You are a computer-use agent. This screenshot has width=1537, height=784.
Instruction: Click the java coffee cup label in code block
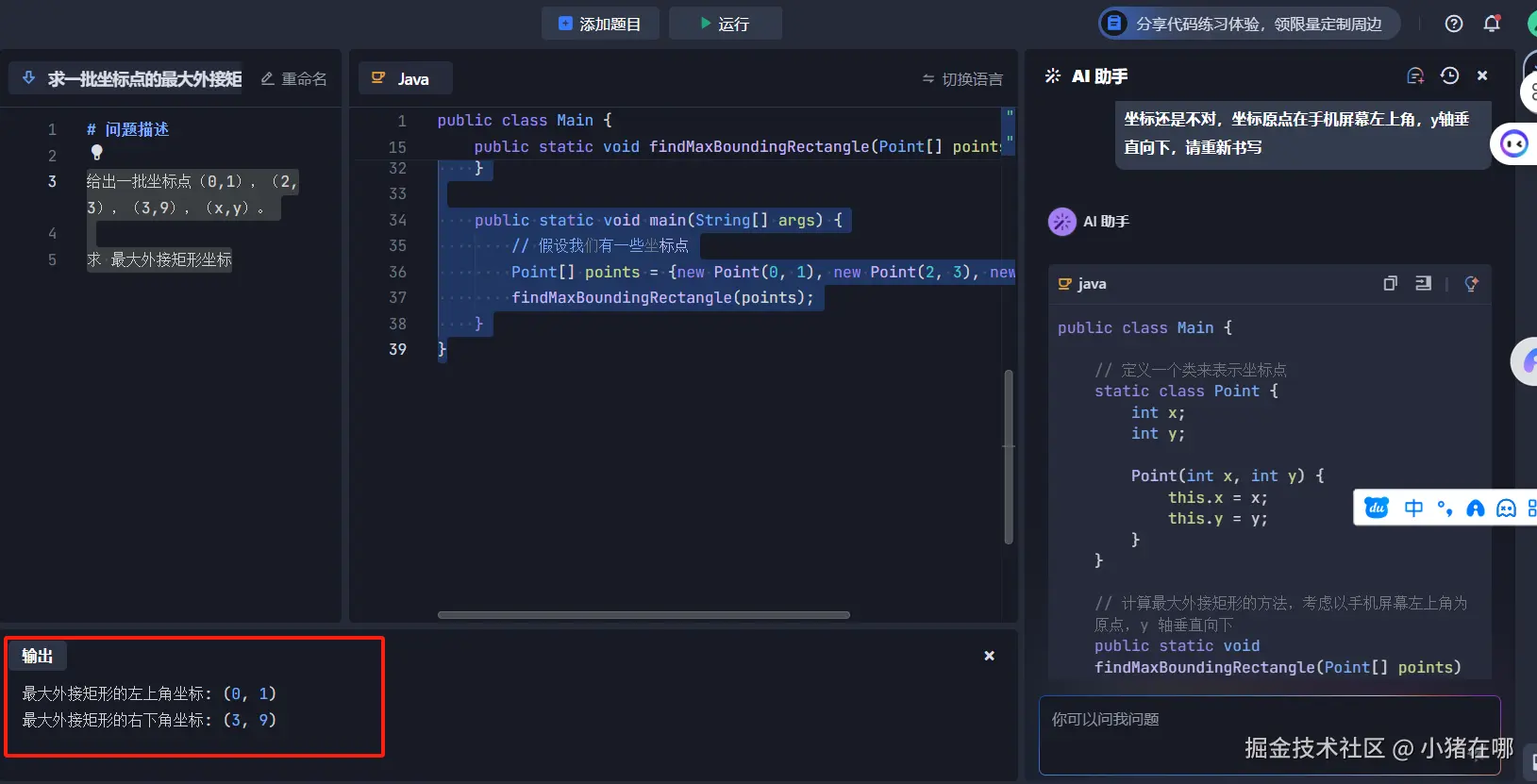[1082, 283]
